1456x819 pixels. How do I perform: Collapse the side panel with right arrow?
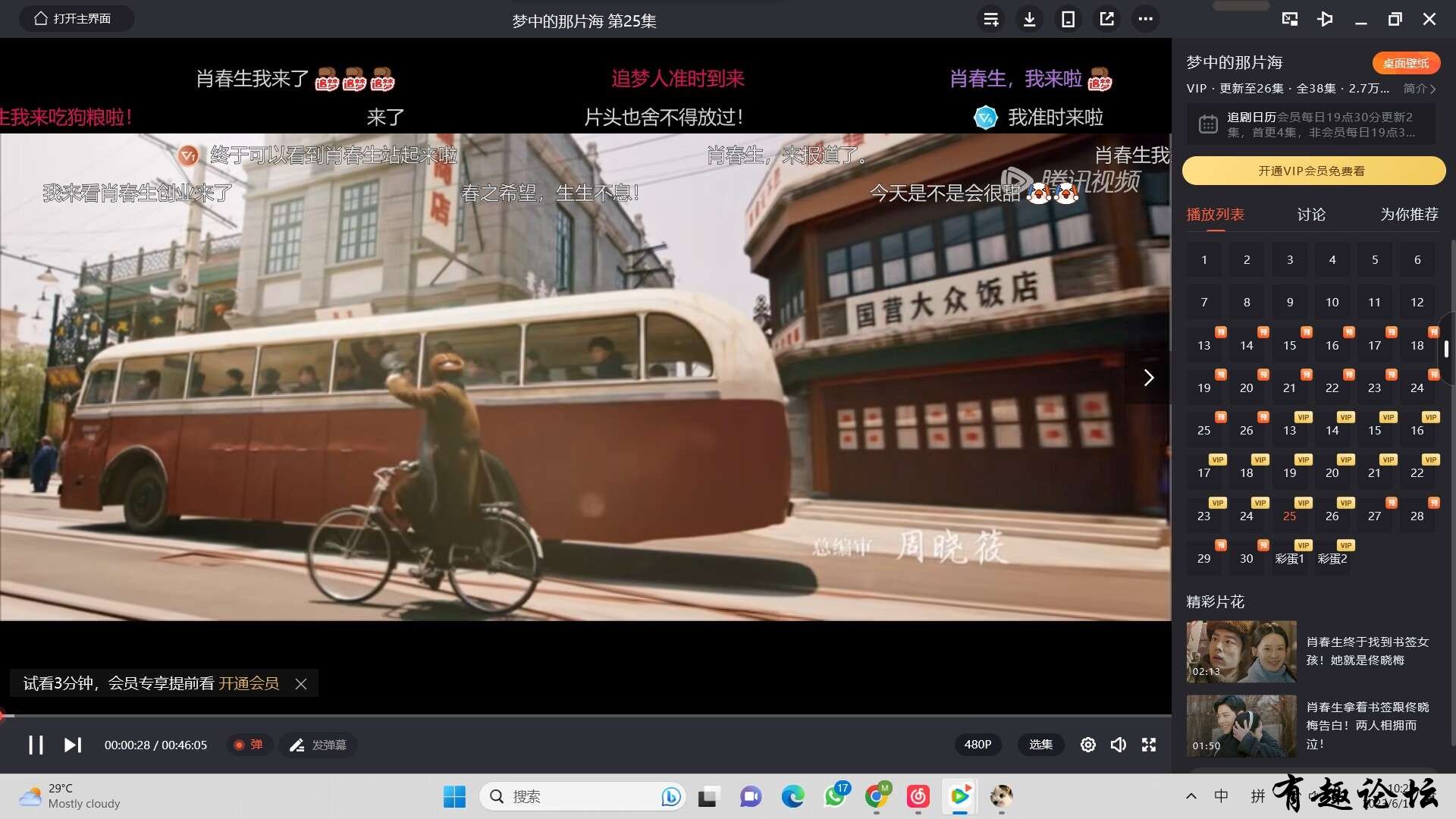click(x=1148, y=378)
